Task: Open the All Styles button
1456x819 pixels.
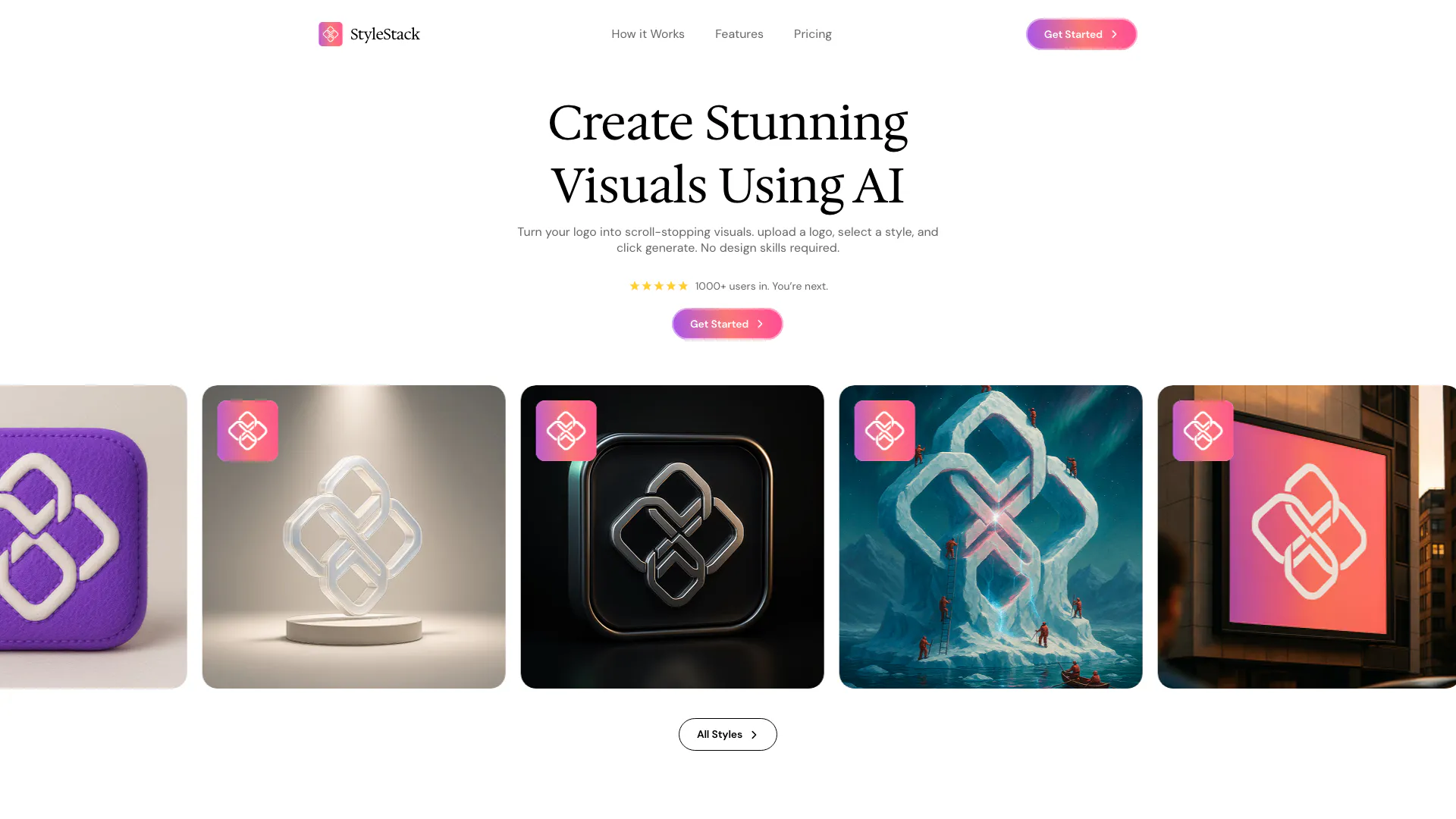Action: [x=728, y=734]
